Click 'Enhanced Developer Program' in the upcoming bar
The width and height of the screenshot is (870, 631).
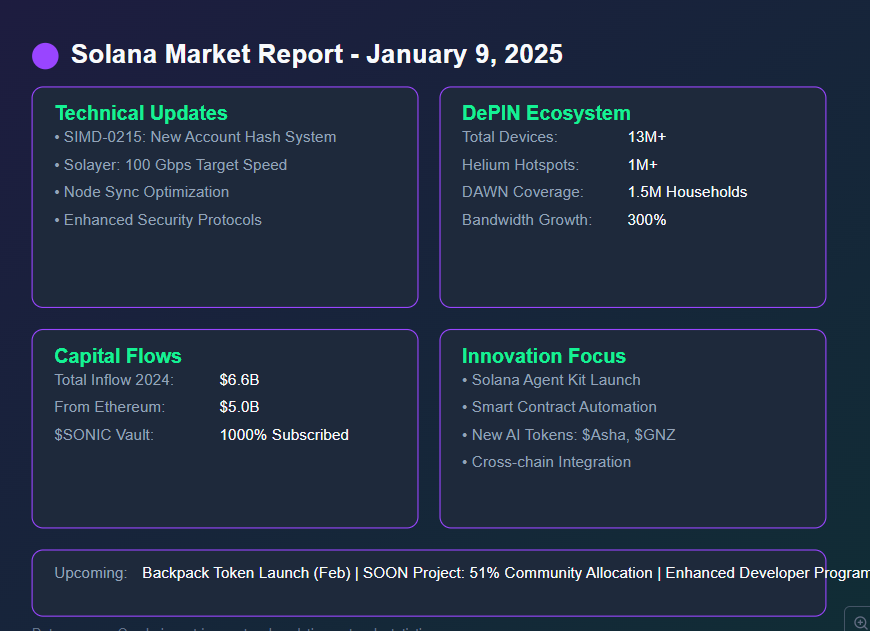coord(767,573)
